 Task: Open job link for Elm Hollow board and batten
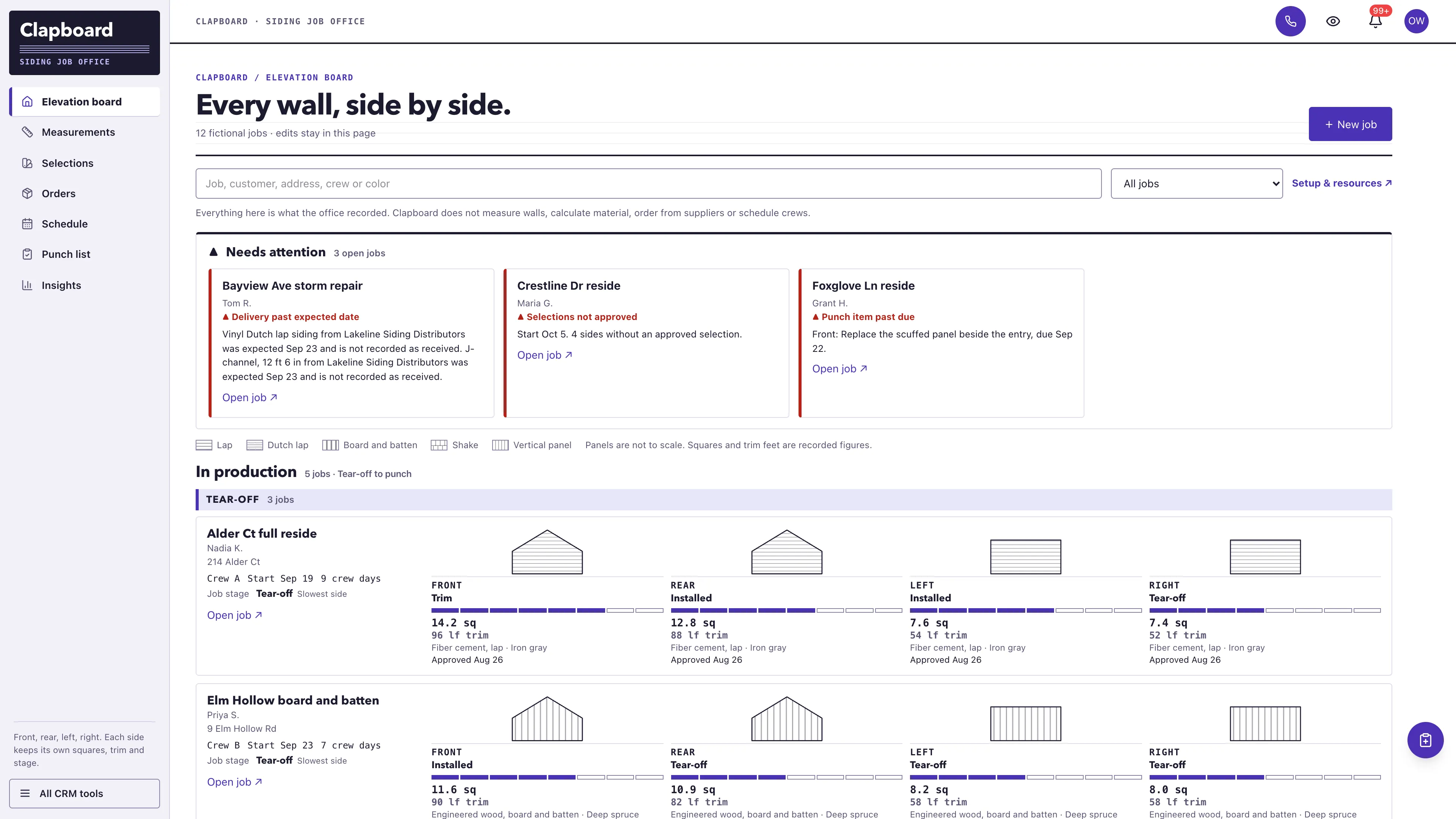235,782
